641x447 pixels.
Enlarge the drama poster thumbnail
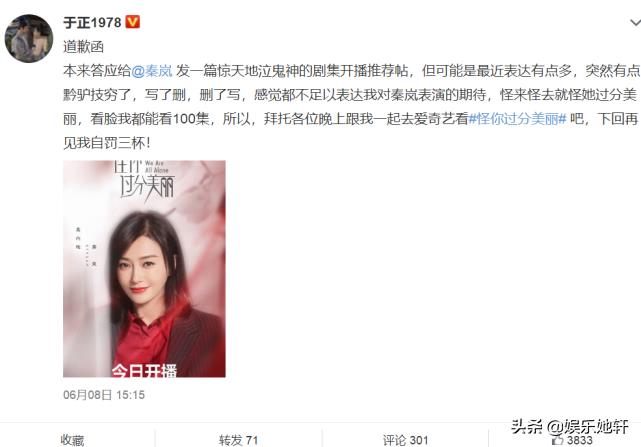tap(144, 269)
